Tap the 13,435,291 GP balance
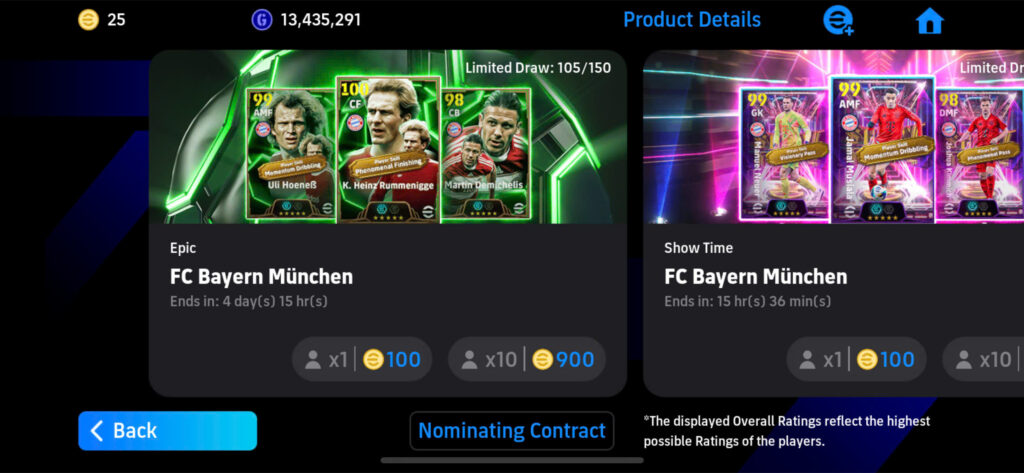The width and height of the screenshot is (1024, 473). pos(321,20)
